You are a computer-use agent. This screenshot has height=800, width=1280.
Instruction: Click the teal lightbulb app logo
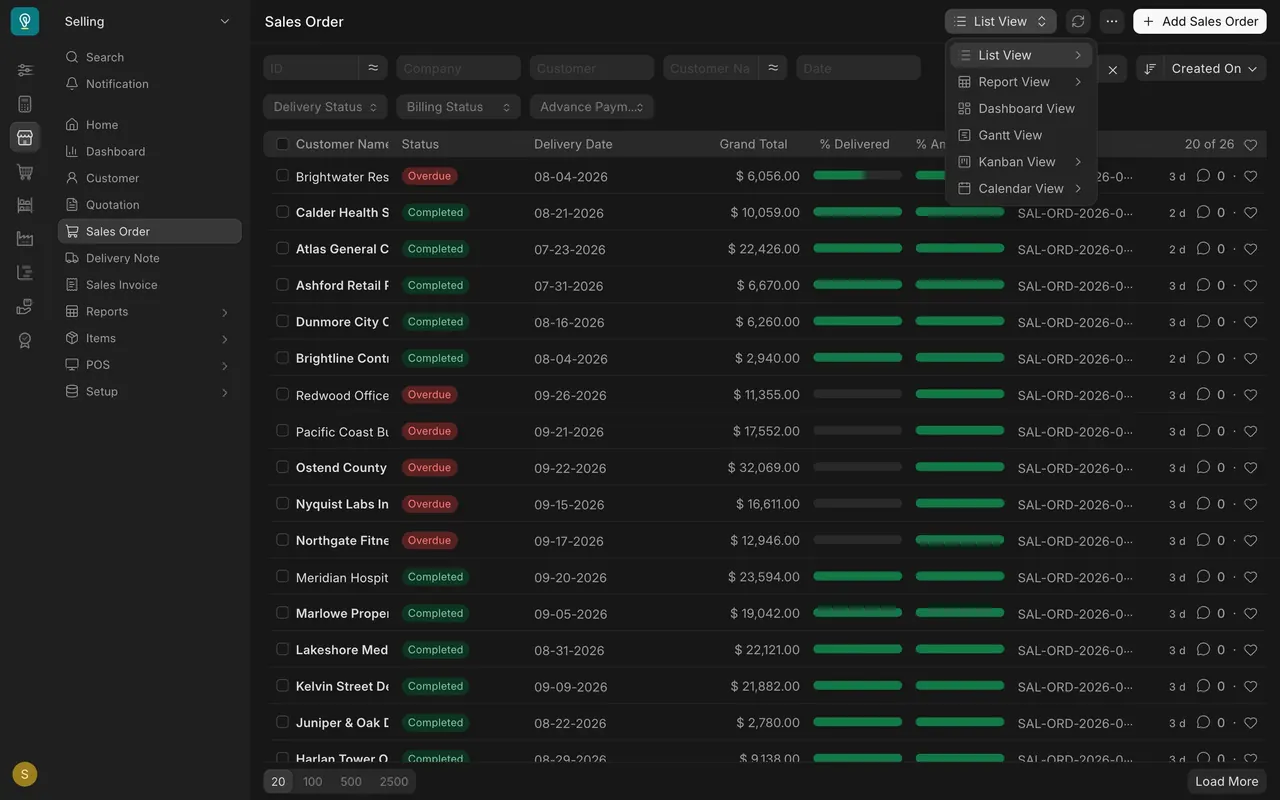25,21
